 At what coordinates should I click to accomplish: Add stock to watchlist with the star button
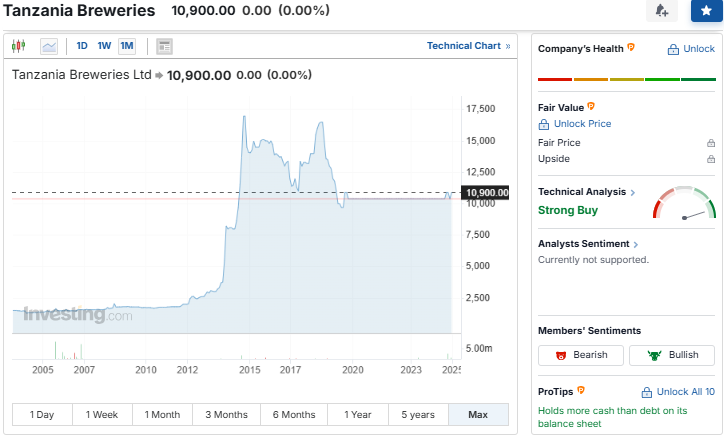click(x=706, y=10)
